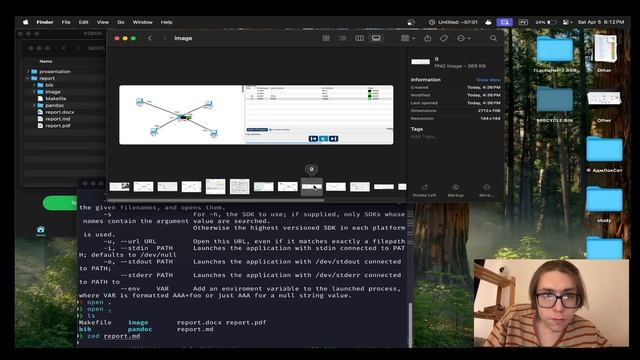This screenshot has width=640, height=360.
Task: Go back in the image Finder window
Action: pyautogui.click(x=150, y=38)
